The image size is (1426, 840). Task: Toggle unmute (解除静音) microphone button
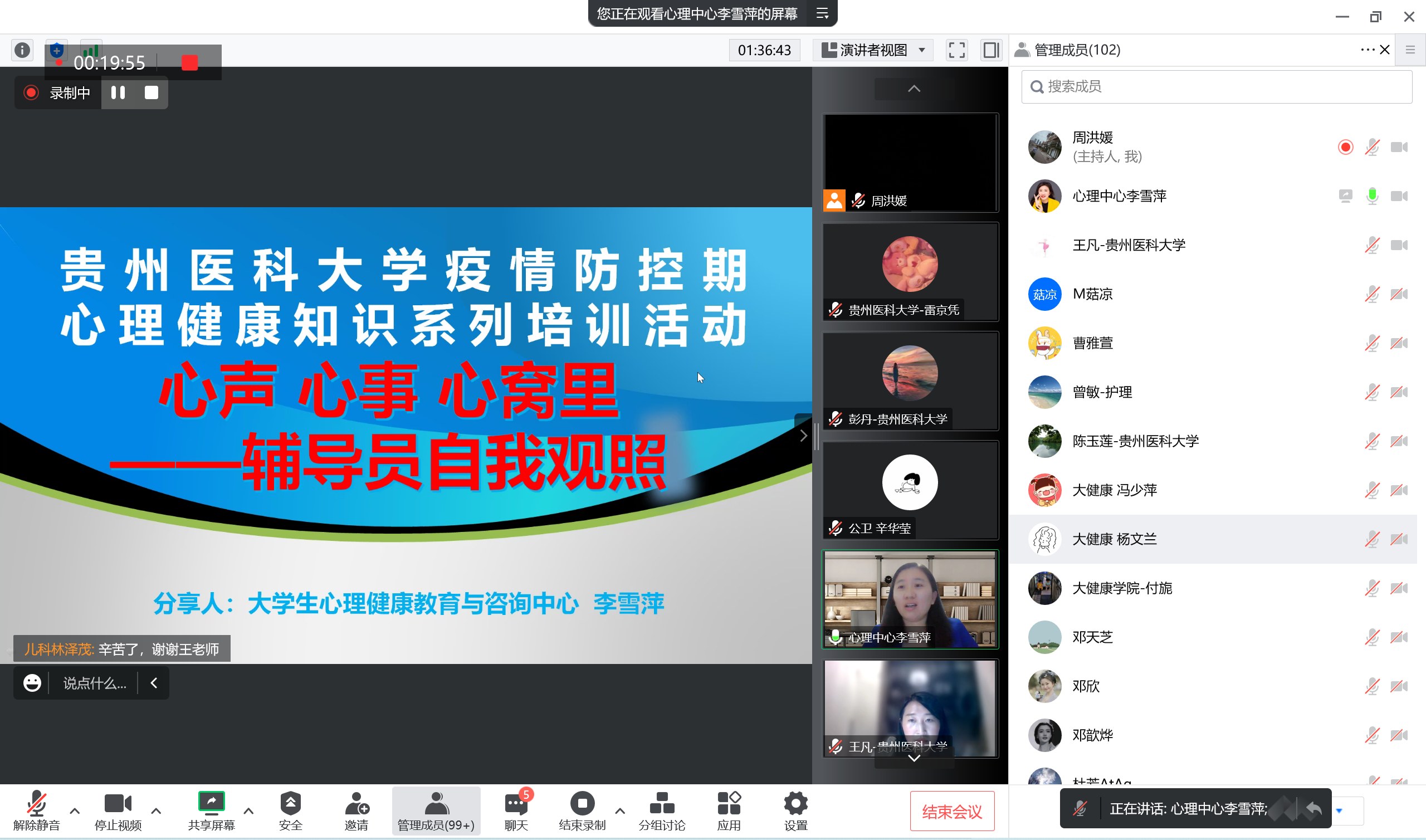tap(36, 804)
